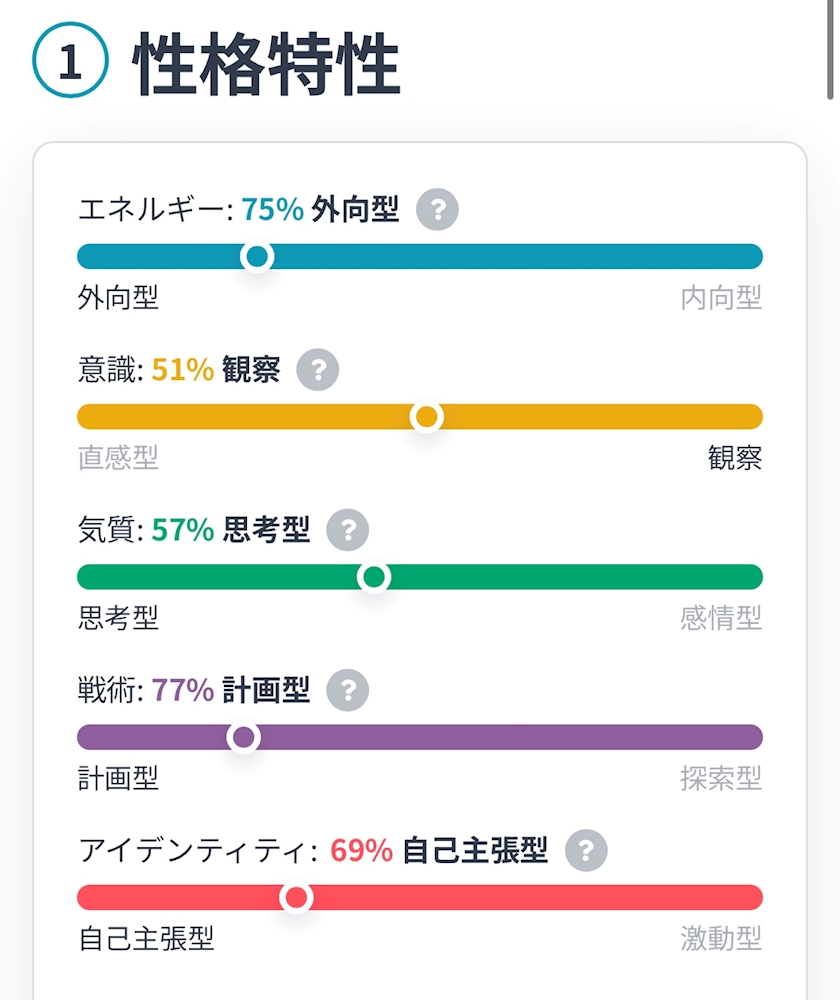Click the red アイデンティティ slider handle
This screenshot has height=1000, width=840.
click(297, 897)
